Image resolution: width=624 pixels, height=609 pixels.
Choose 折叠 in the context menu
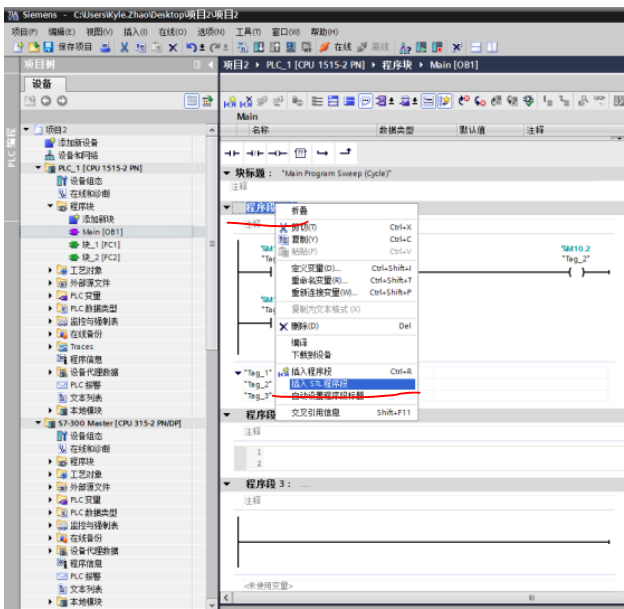pos(347,211)
